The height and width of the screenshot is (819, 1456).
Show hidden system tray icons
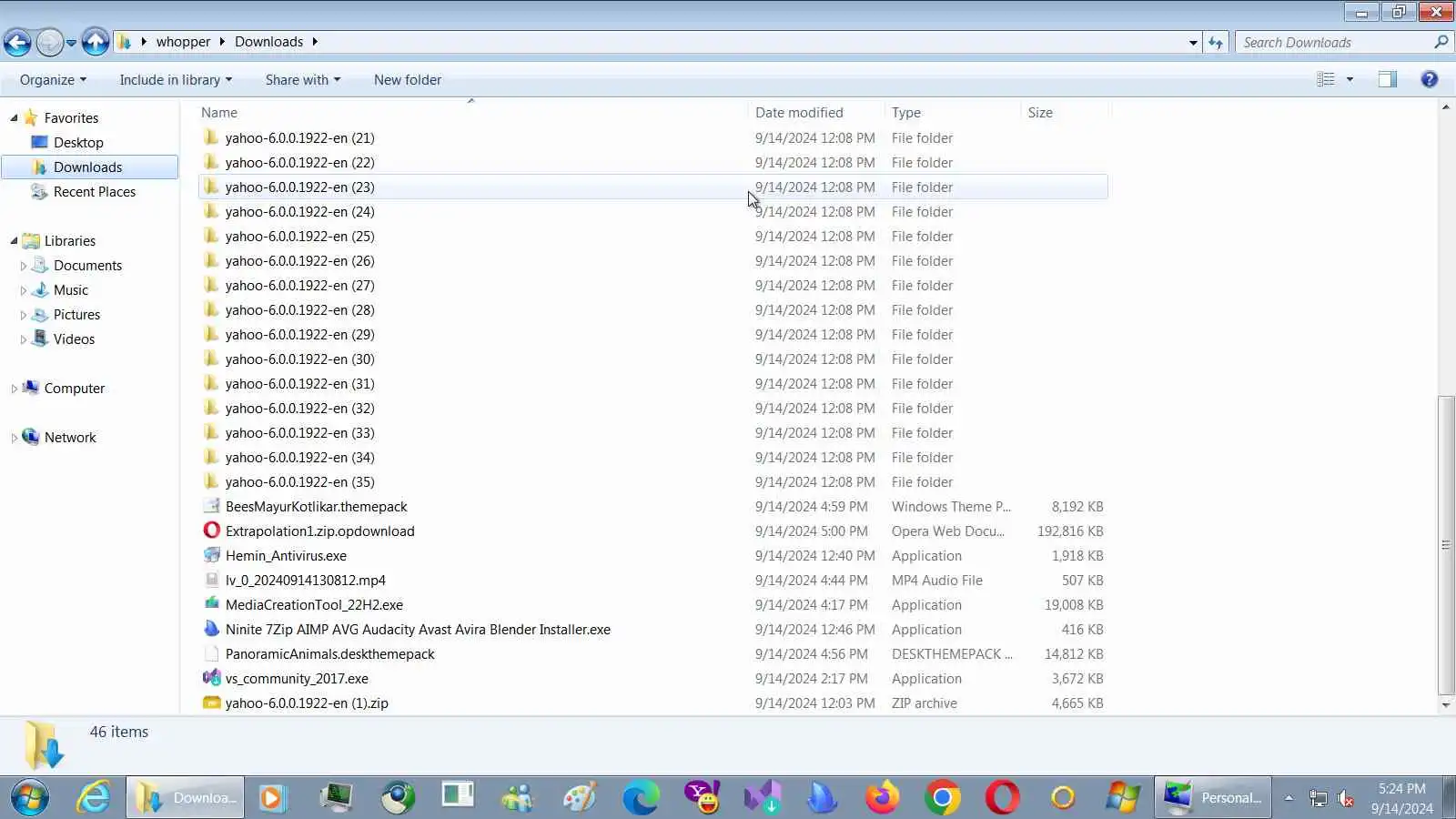click(1289, 798)
